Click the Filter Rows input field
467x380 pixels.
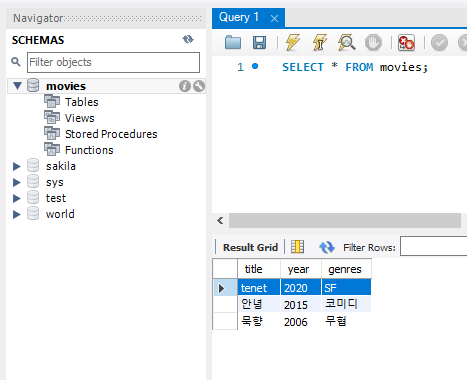[x=433, y=246]
